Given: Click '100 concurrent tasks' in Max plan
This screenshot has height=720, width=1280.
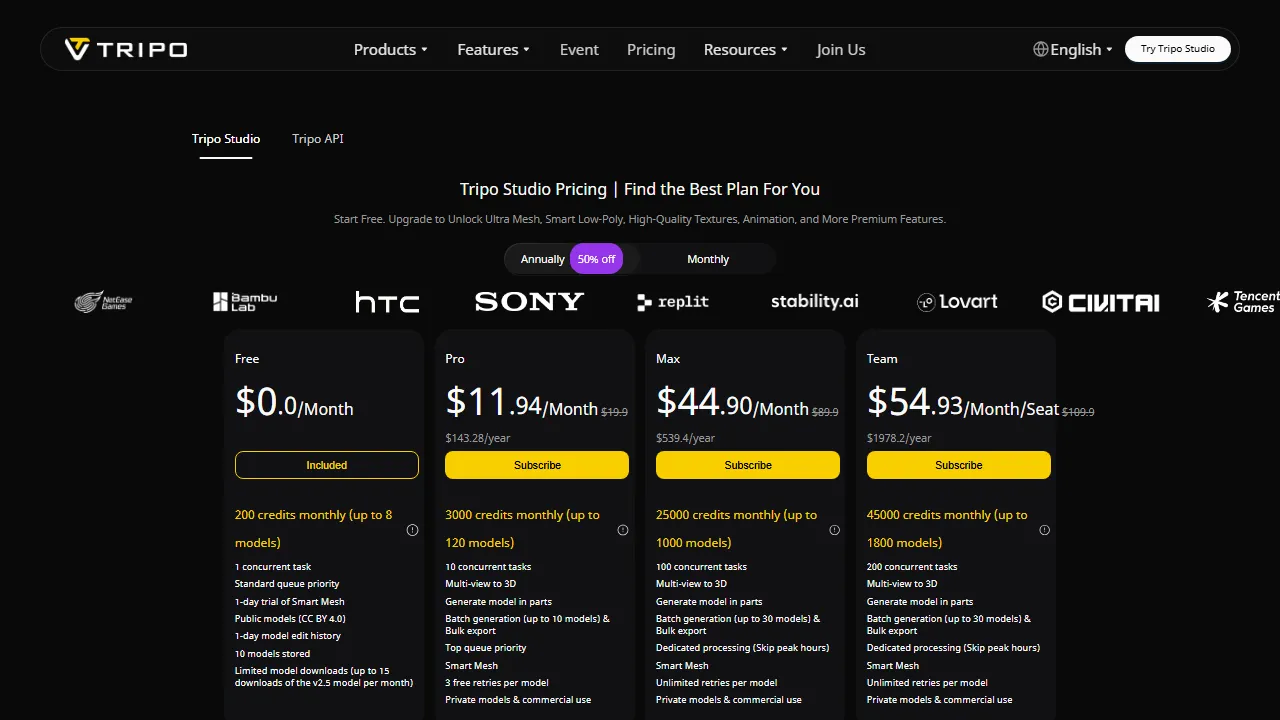Looking at the screenshot, I should coord(702,567).
